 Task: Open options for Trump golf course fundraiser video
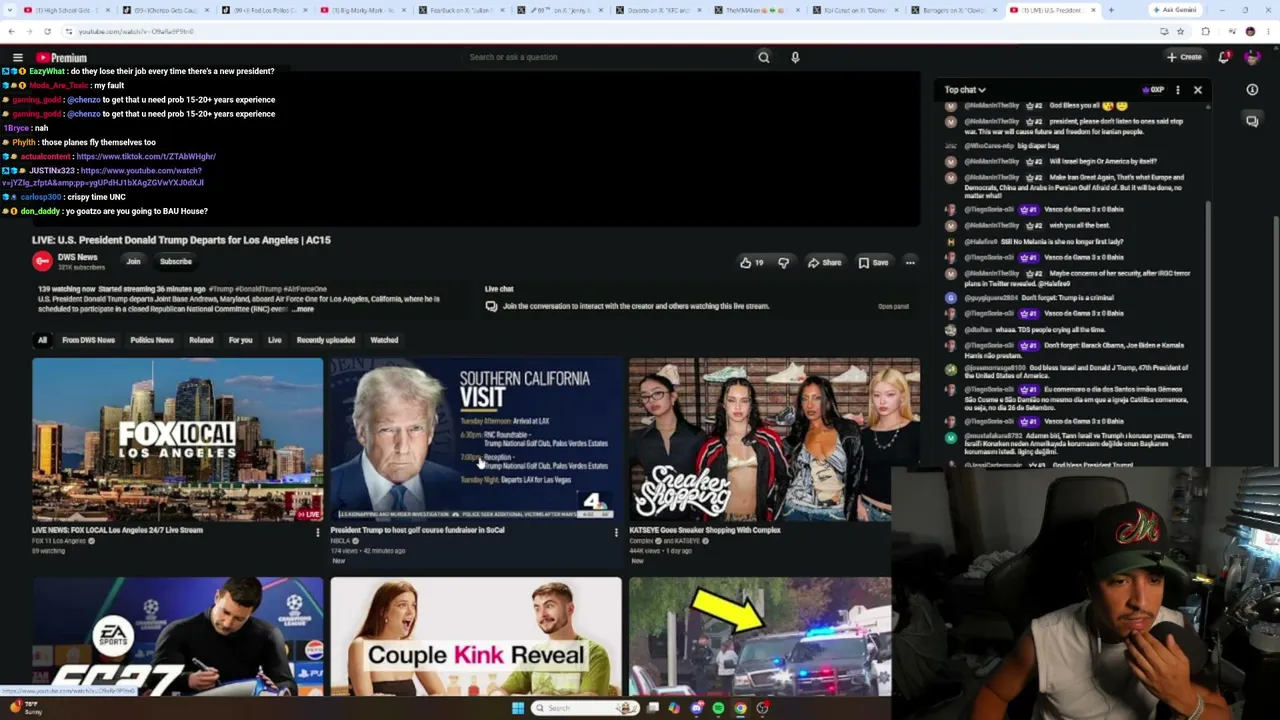click(x=616, y=532)
